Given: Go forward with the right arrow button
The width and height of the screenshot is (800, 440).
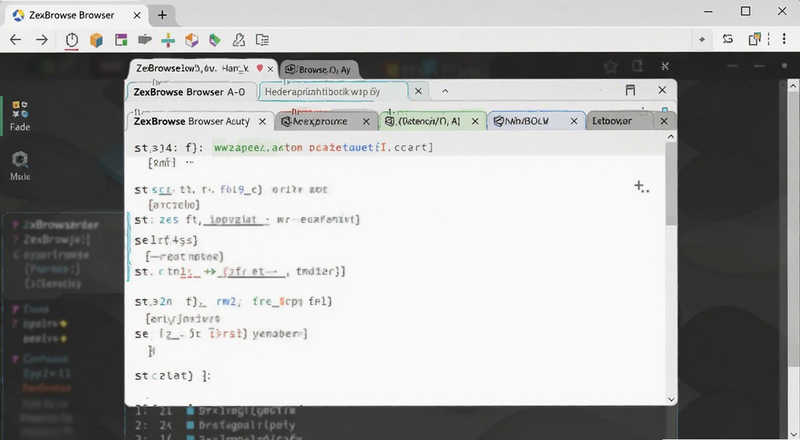Looking at the screenshot, I should tap(42, 40).
